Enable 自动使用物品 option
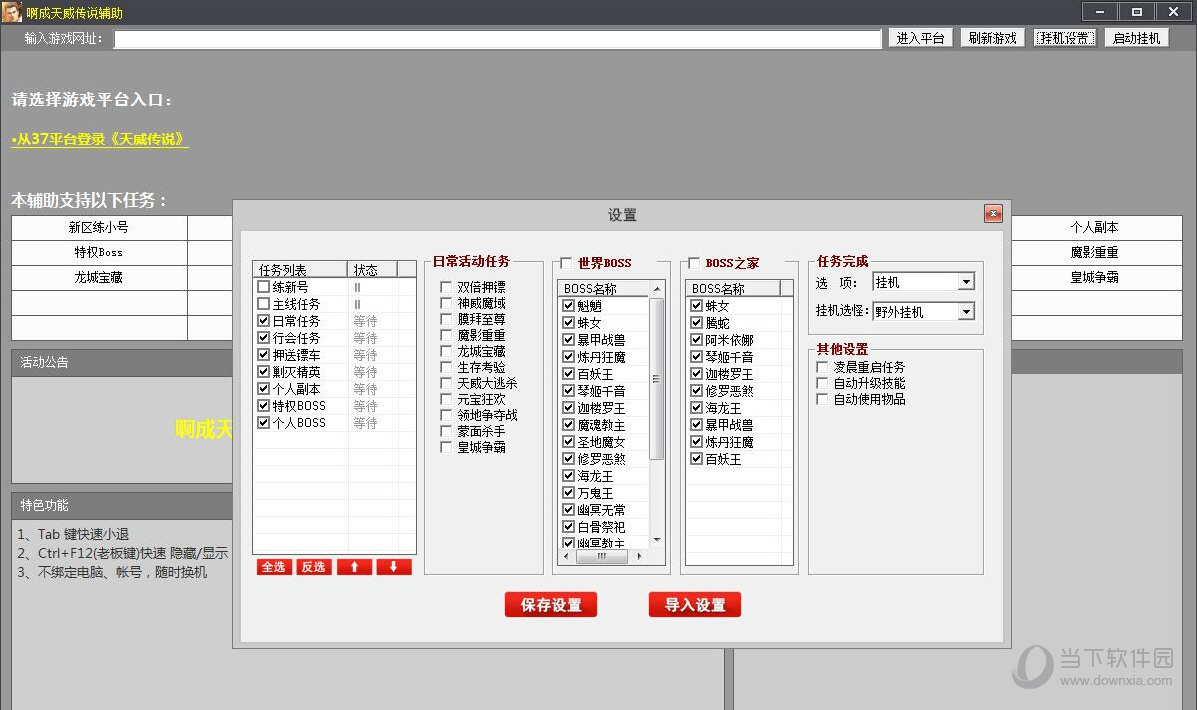Image resolution: width=1197 pixels, height=710 pixels. click(822, 399)
